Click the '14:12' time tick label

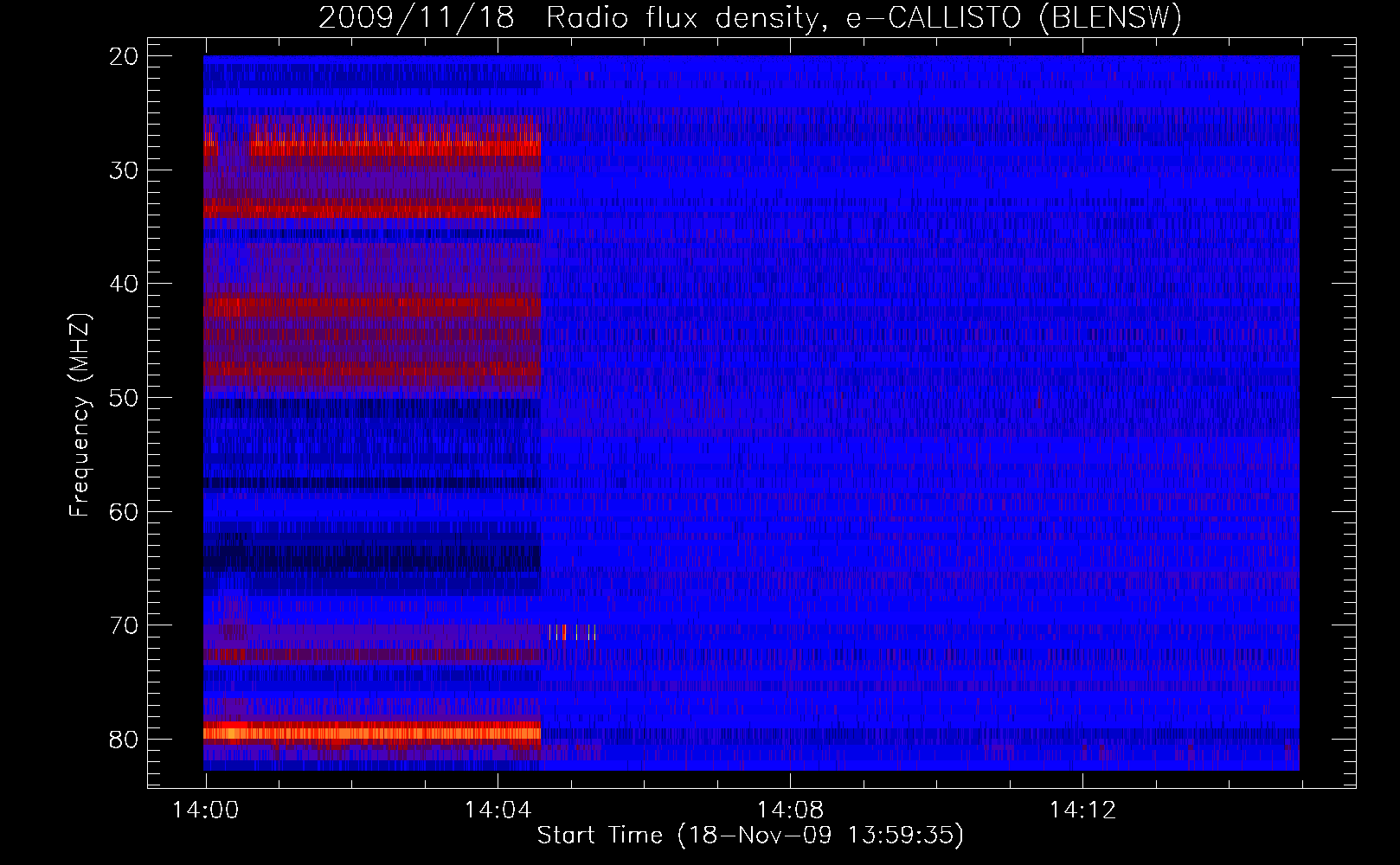[1082, 811]
